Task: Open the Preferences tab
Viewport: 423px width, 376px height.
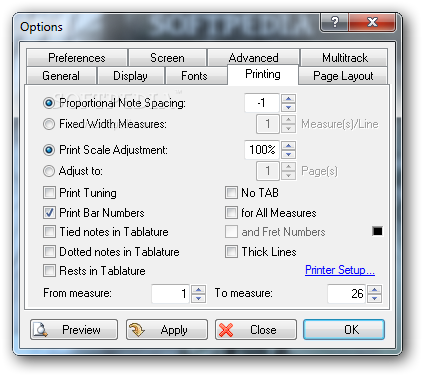Action: (77, 58)
